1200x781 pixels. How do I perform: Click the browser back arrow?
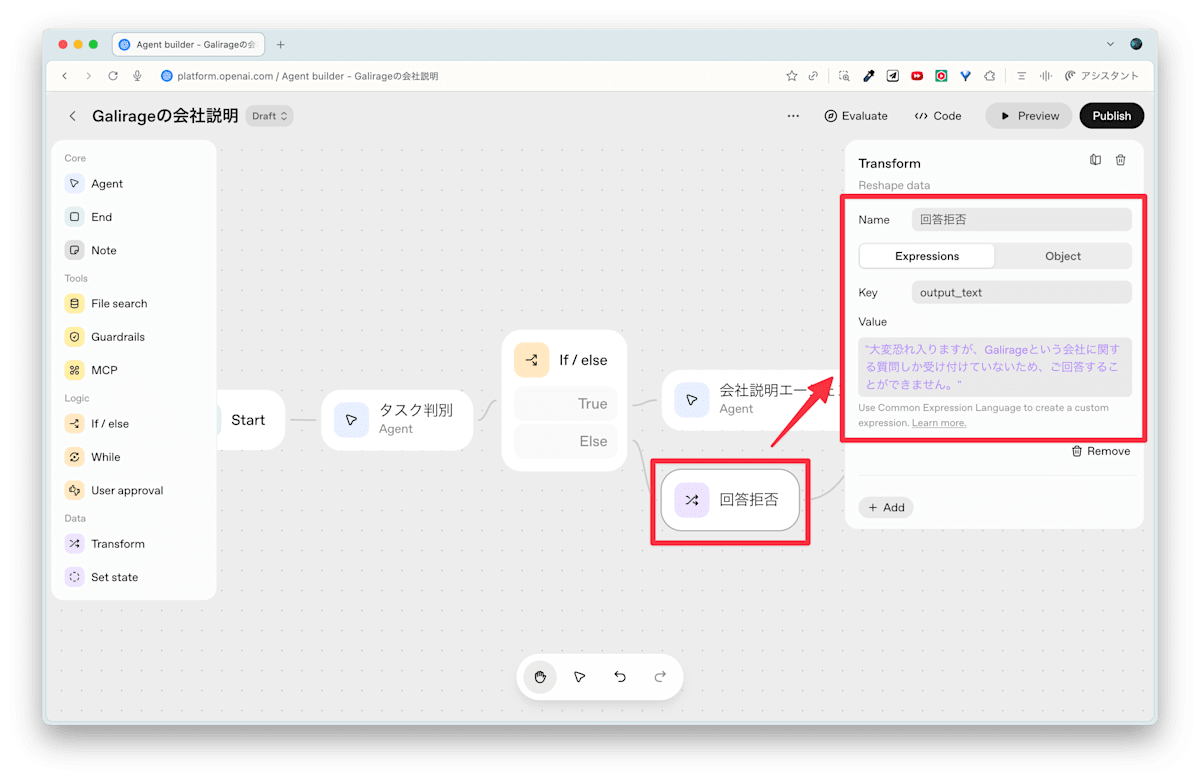click(65, 76)
